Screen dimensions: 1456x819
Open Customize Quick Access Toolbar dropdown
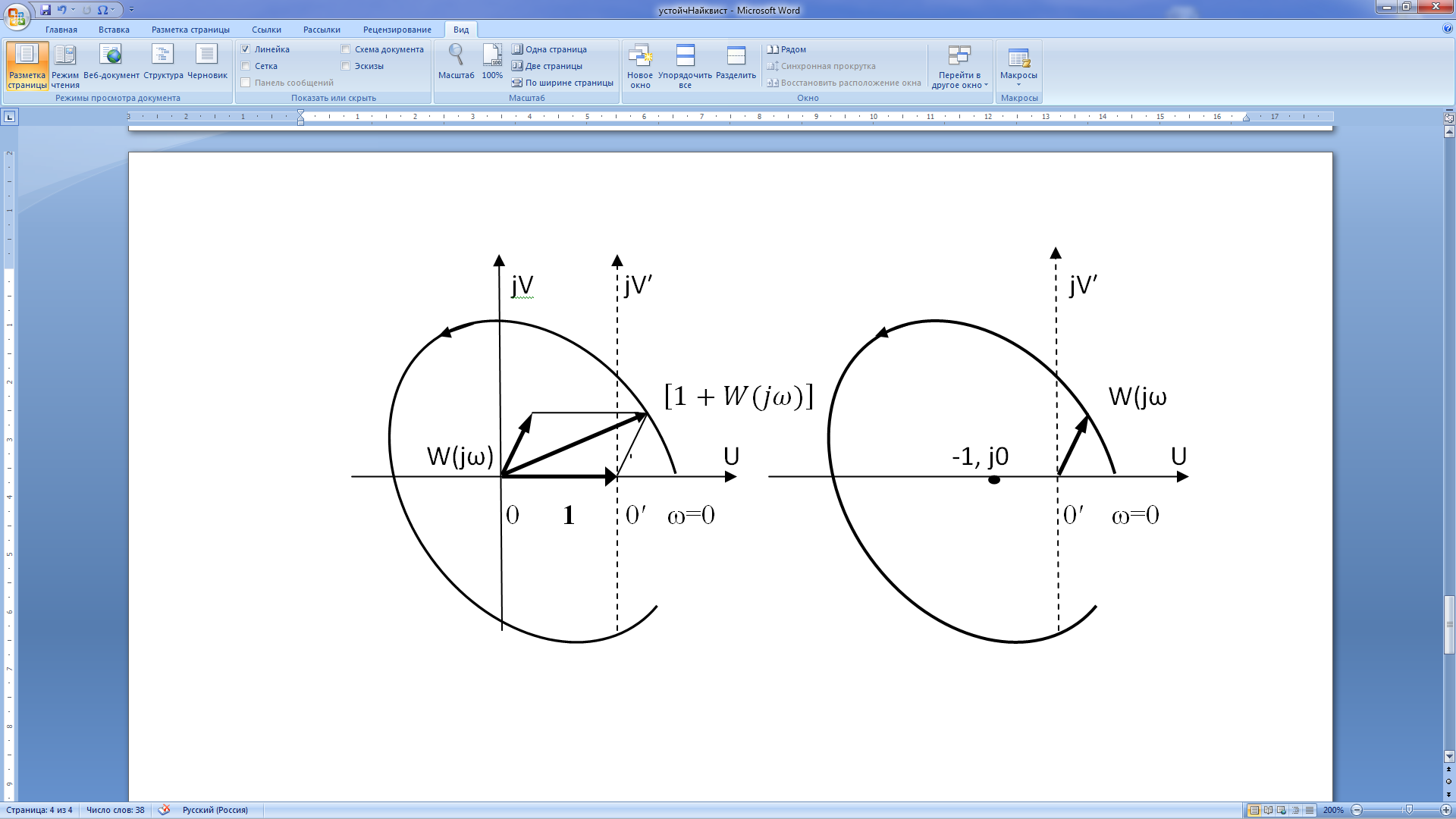[131, 10]
